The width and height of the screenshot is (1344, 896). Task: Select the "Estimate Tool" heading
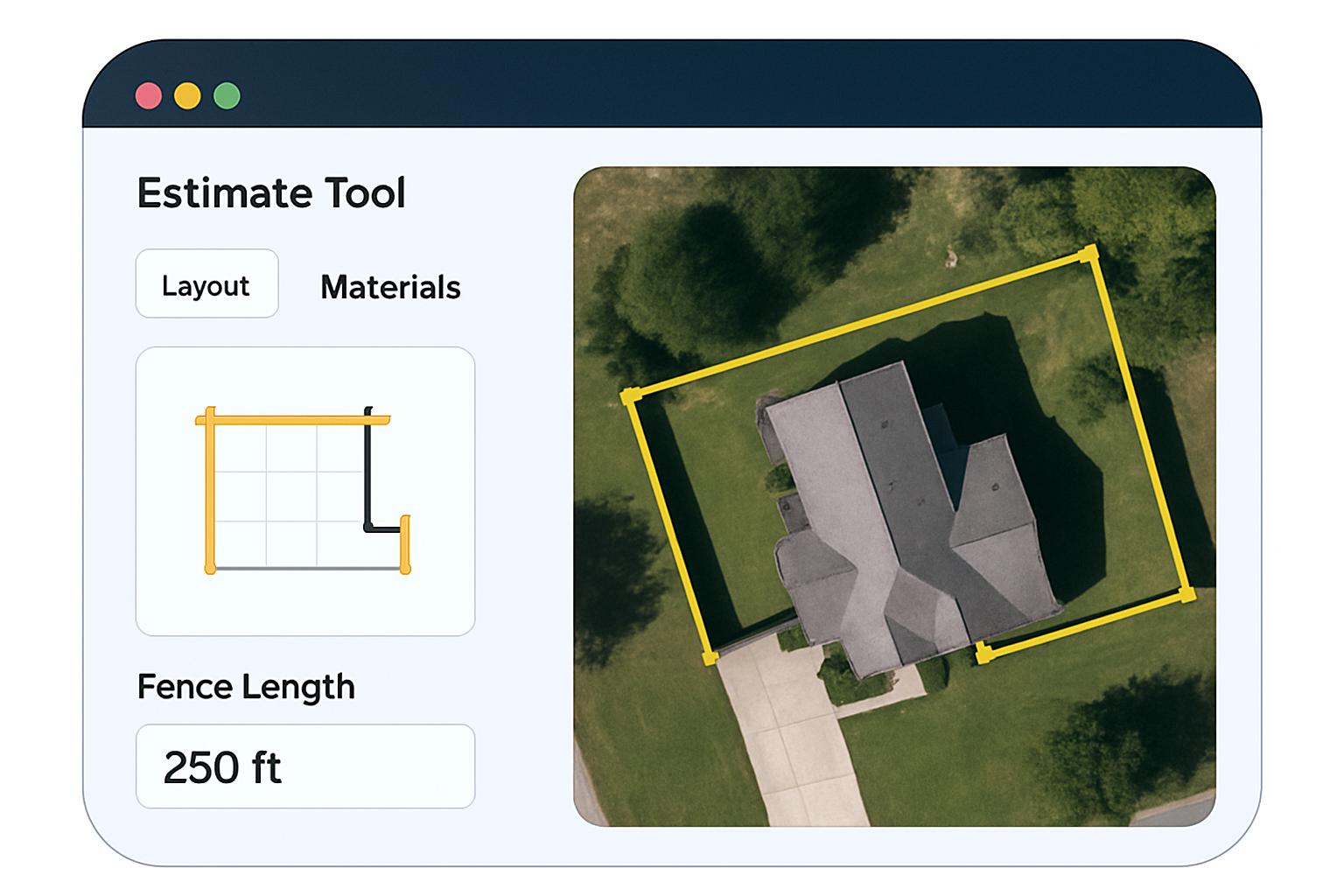coord(271,192)
